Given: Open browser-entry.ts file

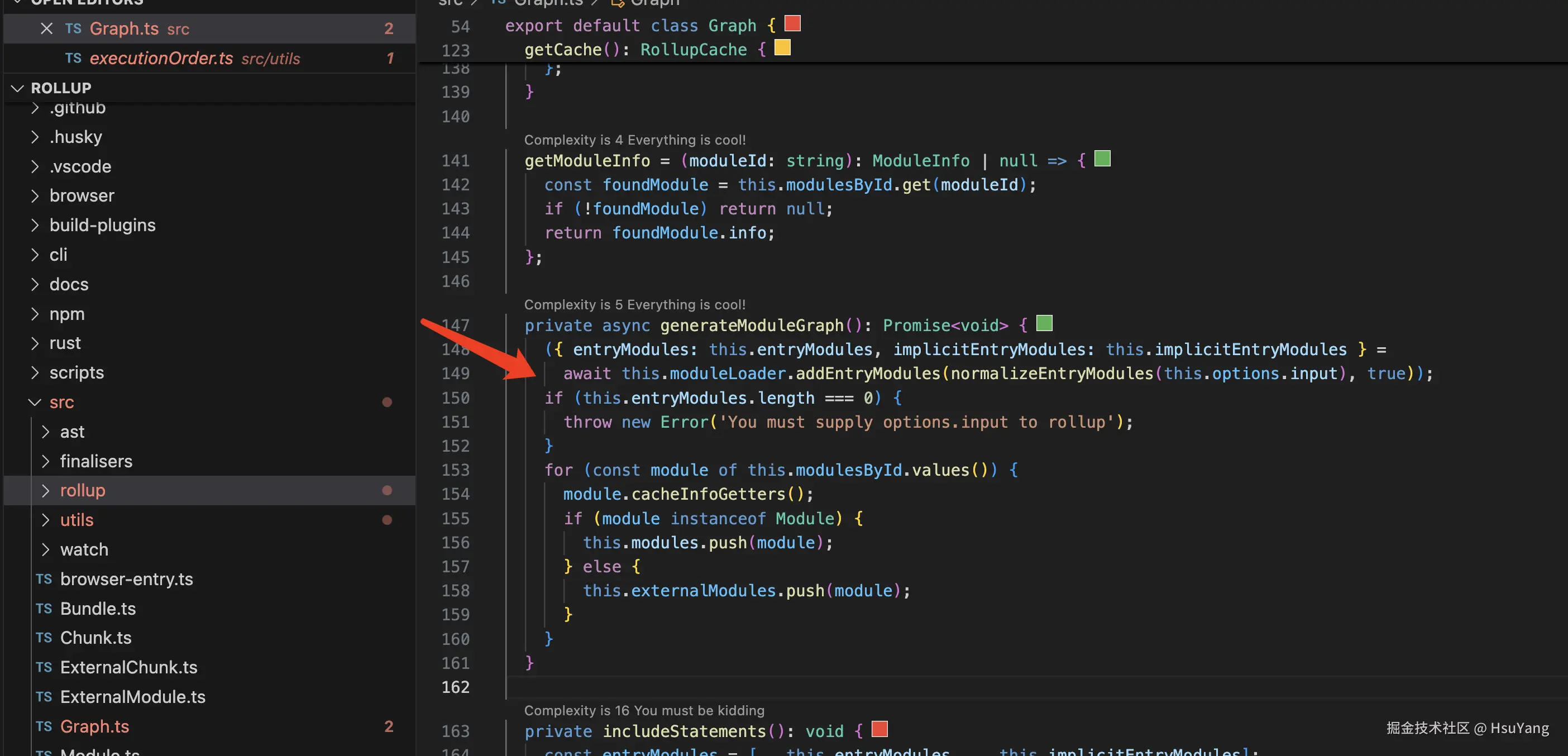Looking at the screenshot, I should coord(126,579).
